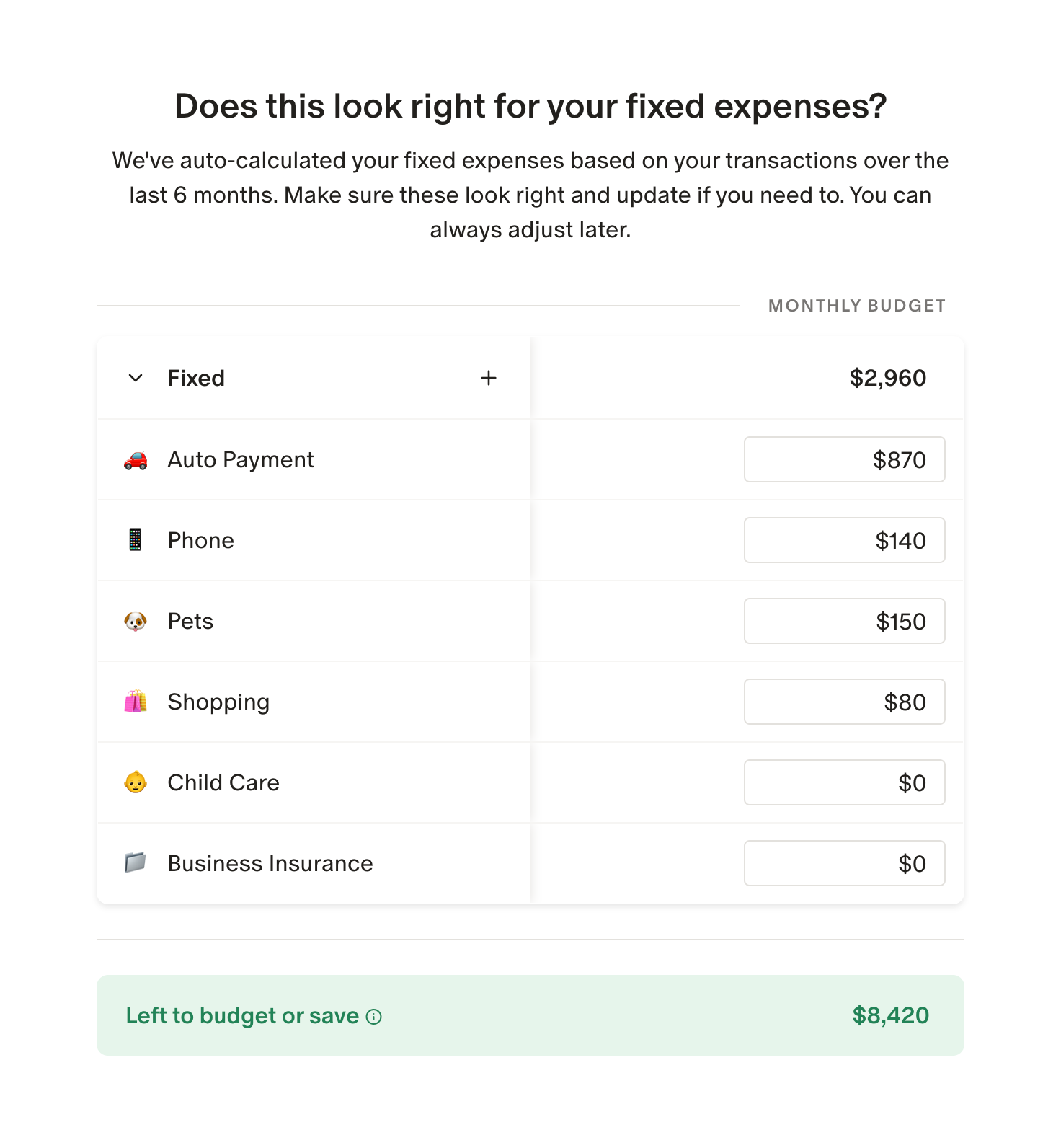Click the Left to budget or save banner
This screenshot has width=1061, height=1148.
530,1015
